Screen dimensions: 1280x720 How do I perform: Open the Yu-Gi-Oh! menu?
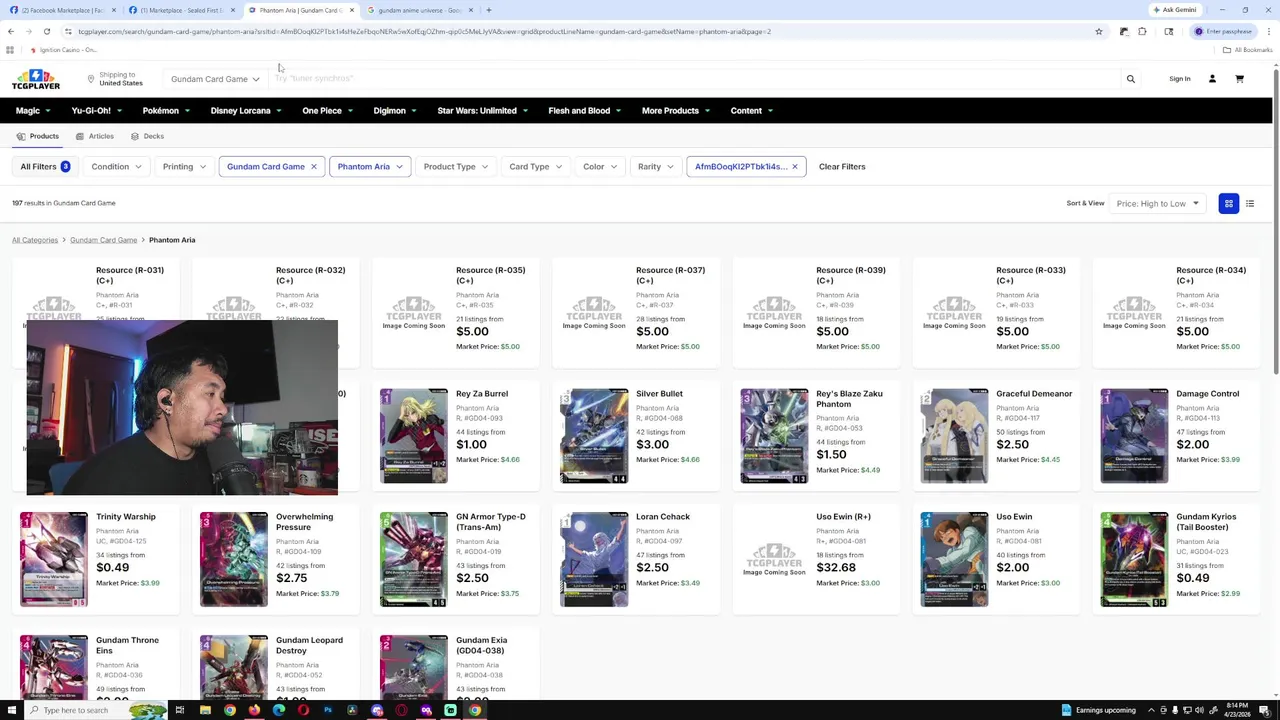point(97,111)
